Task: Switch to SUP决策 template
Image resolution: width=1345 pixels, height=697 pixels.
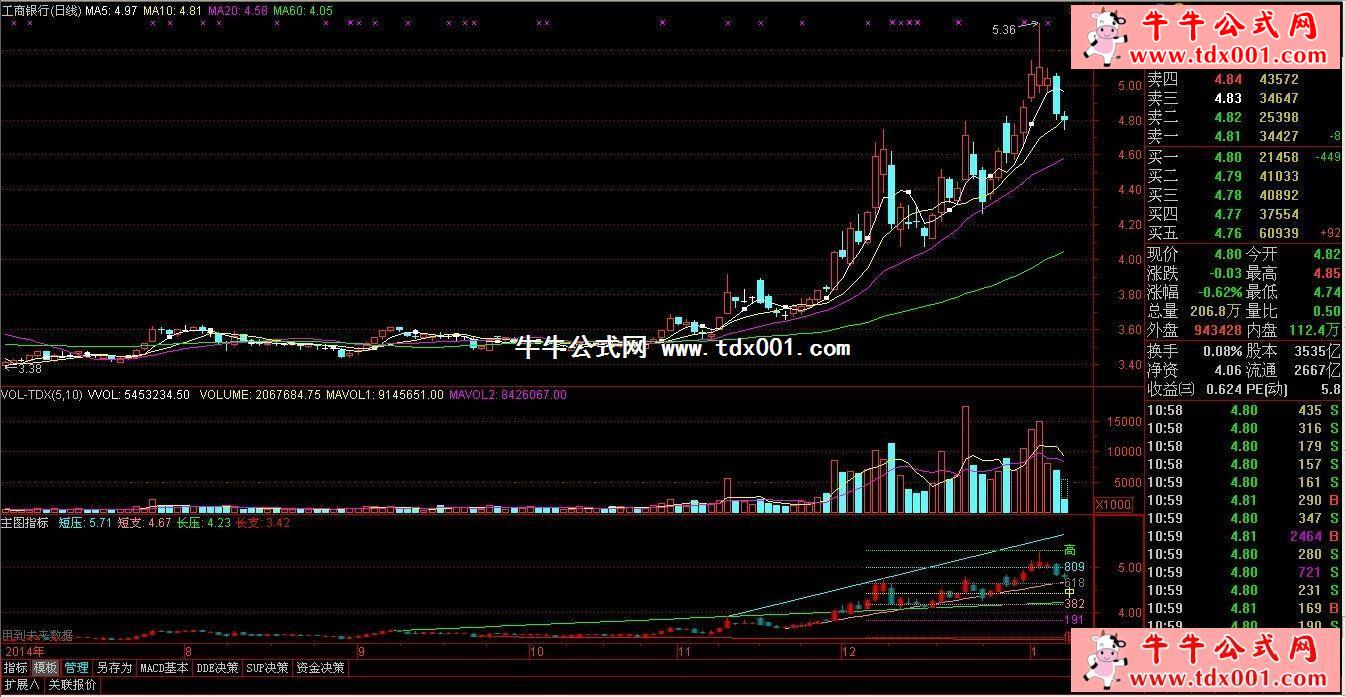Action: (269, 667)
